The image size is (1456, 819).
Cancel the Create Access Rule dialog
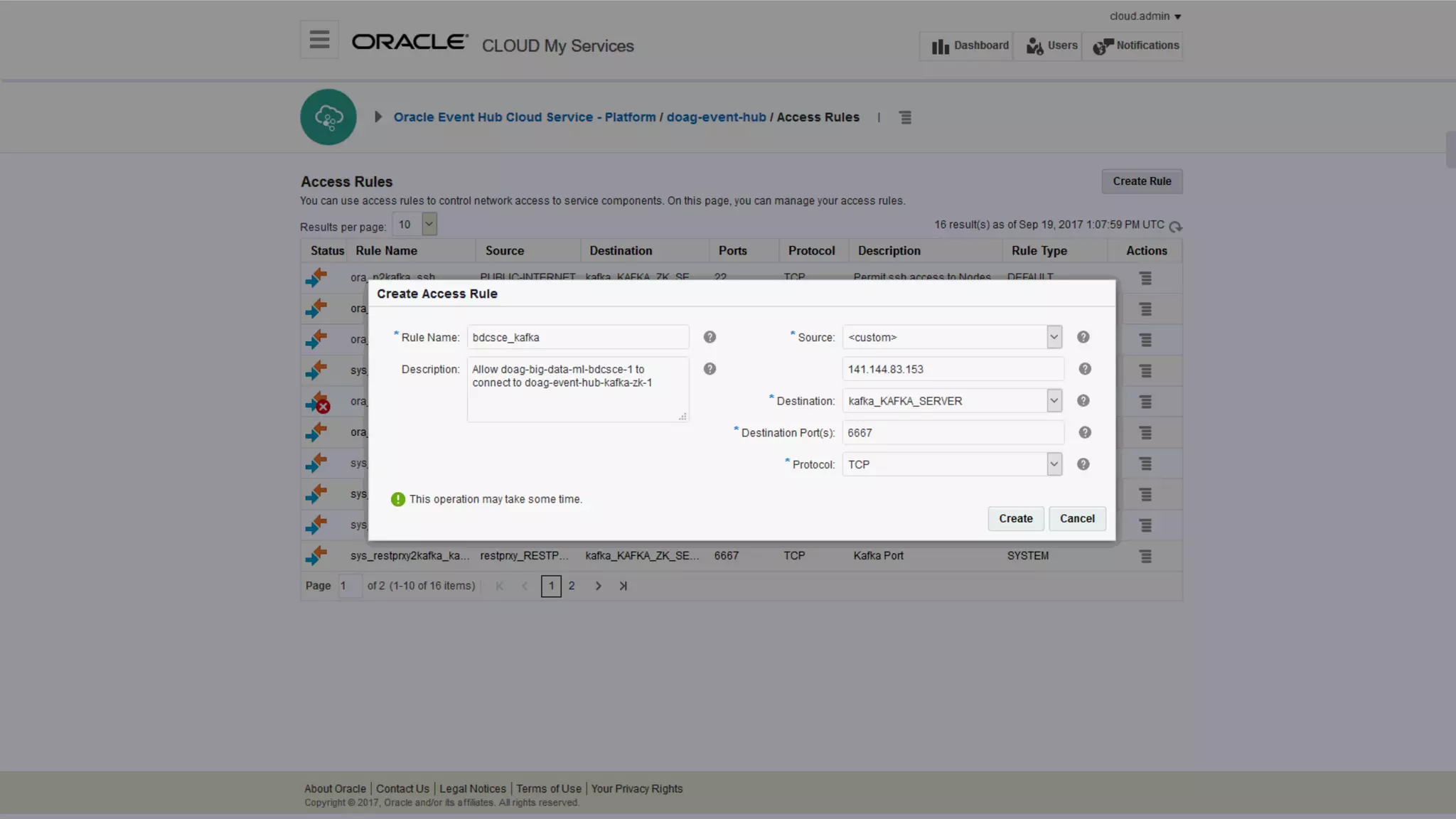(x=1077, y=518)
